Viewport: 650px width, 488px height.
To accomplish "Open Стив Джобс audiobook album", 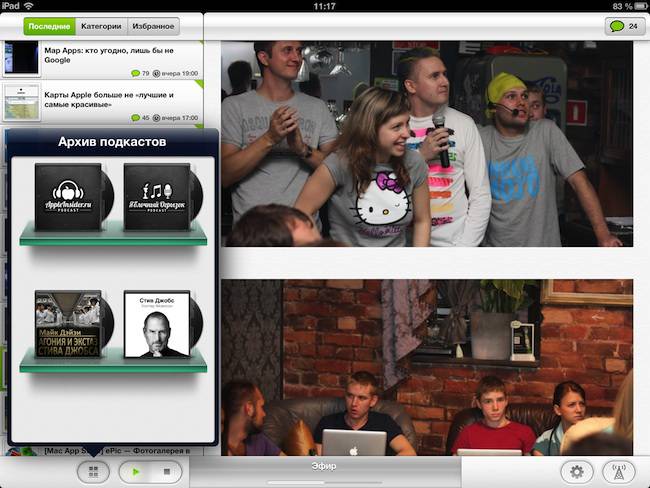I will [162, 324].
